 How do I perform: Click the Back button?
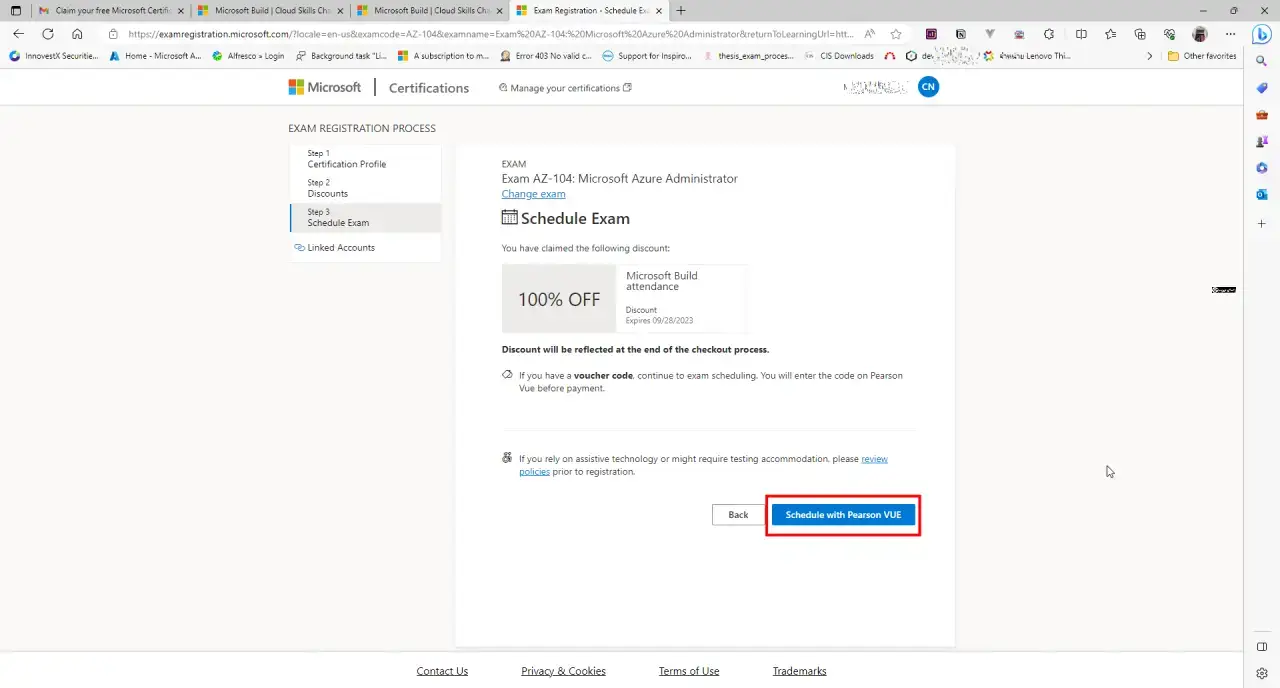pyautogui.click(x=738, y=515)
